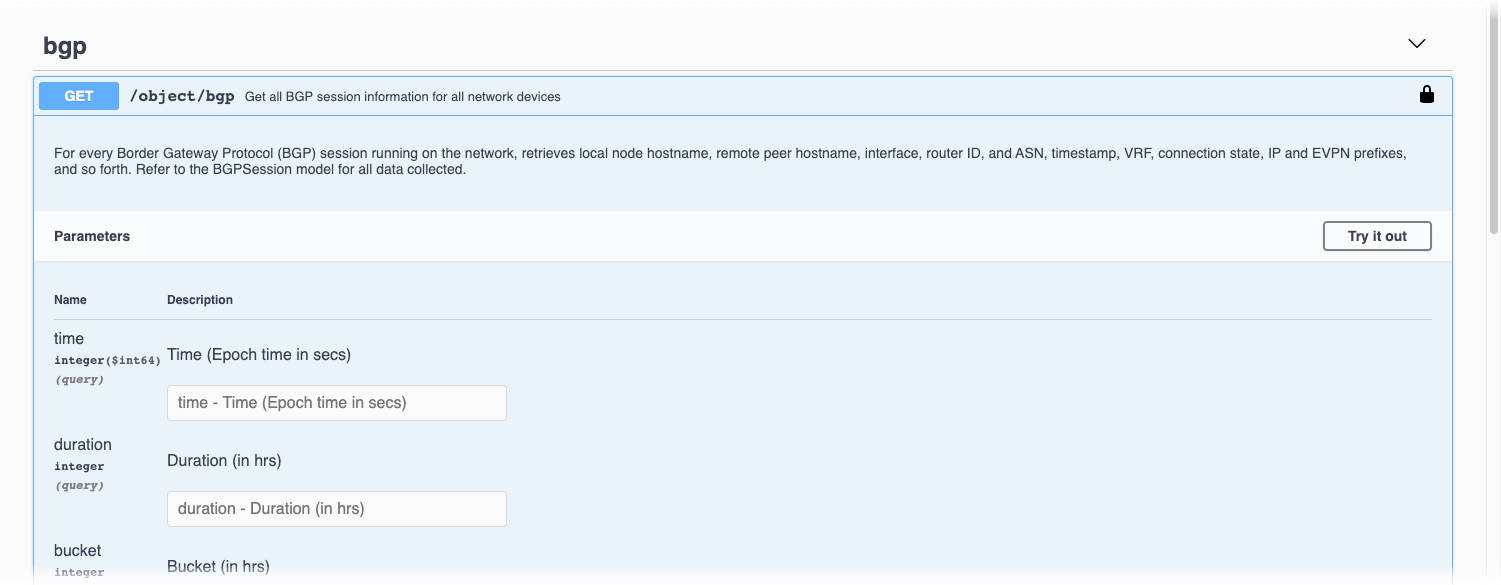
Task: Click the endpoint summary about BGP sessions
Action: (x=402, y=97)
